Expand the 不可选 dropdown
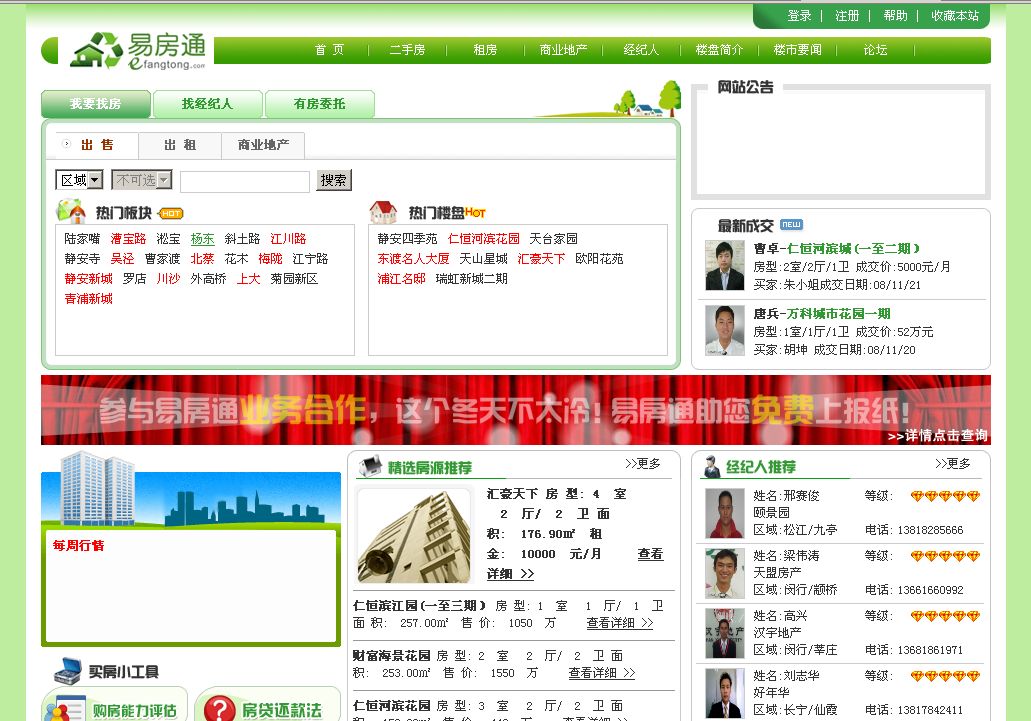Viewport: 1031px width, 721px height. pyautogui.click(x=141, y=180)
